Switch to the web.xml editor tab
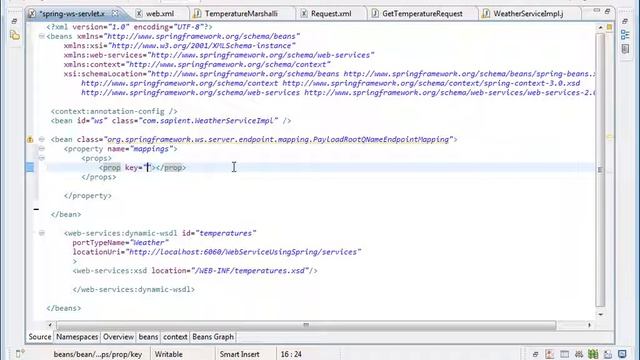640x360 pixels. coord(160,13)
